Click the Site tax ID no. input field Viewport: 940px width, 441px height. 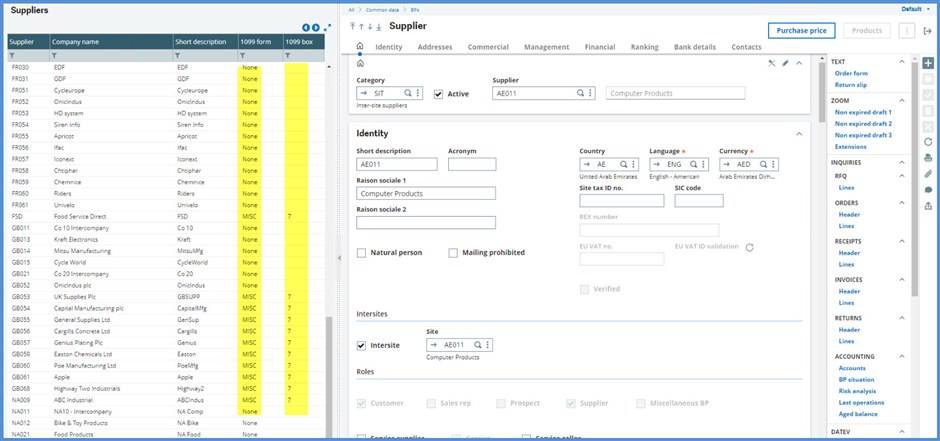622,201
